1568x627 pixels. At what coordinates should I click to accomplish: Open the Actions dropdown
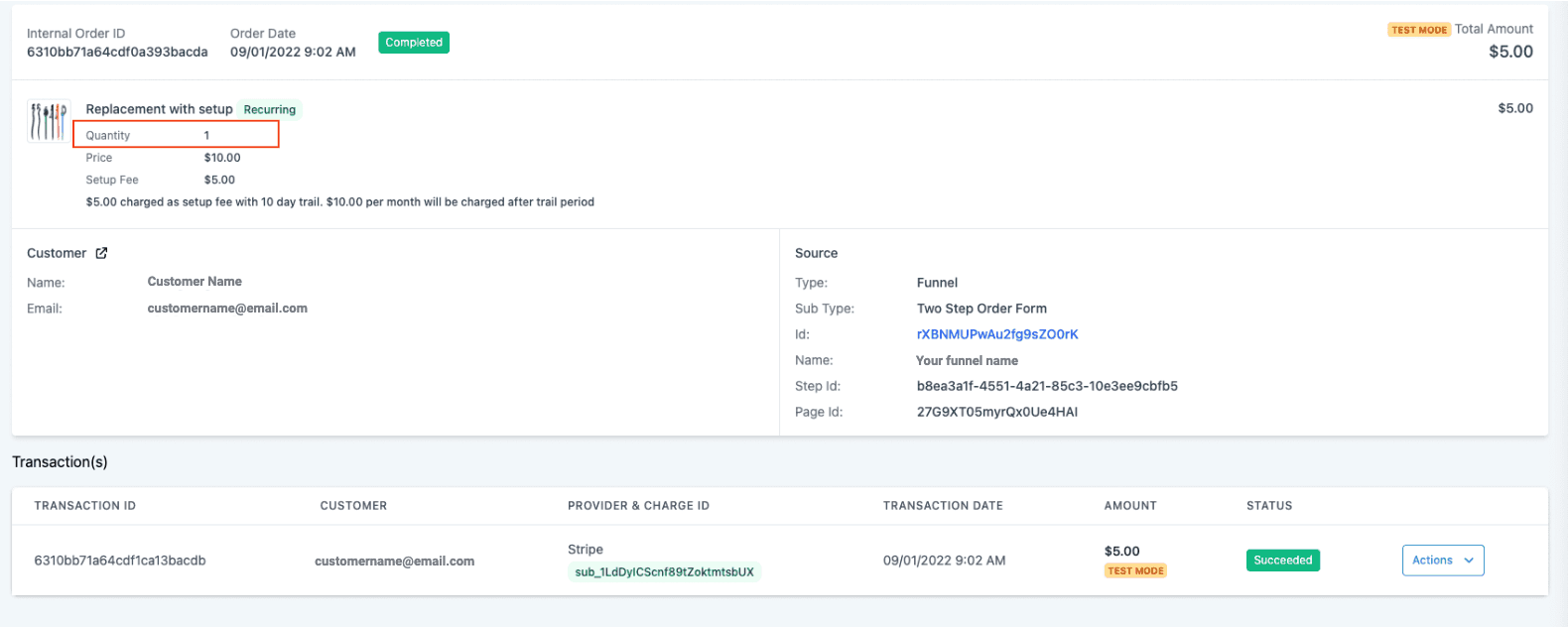1443,561
